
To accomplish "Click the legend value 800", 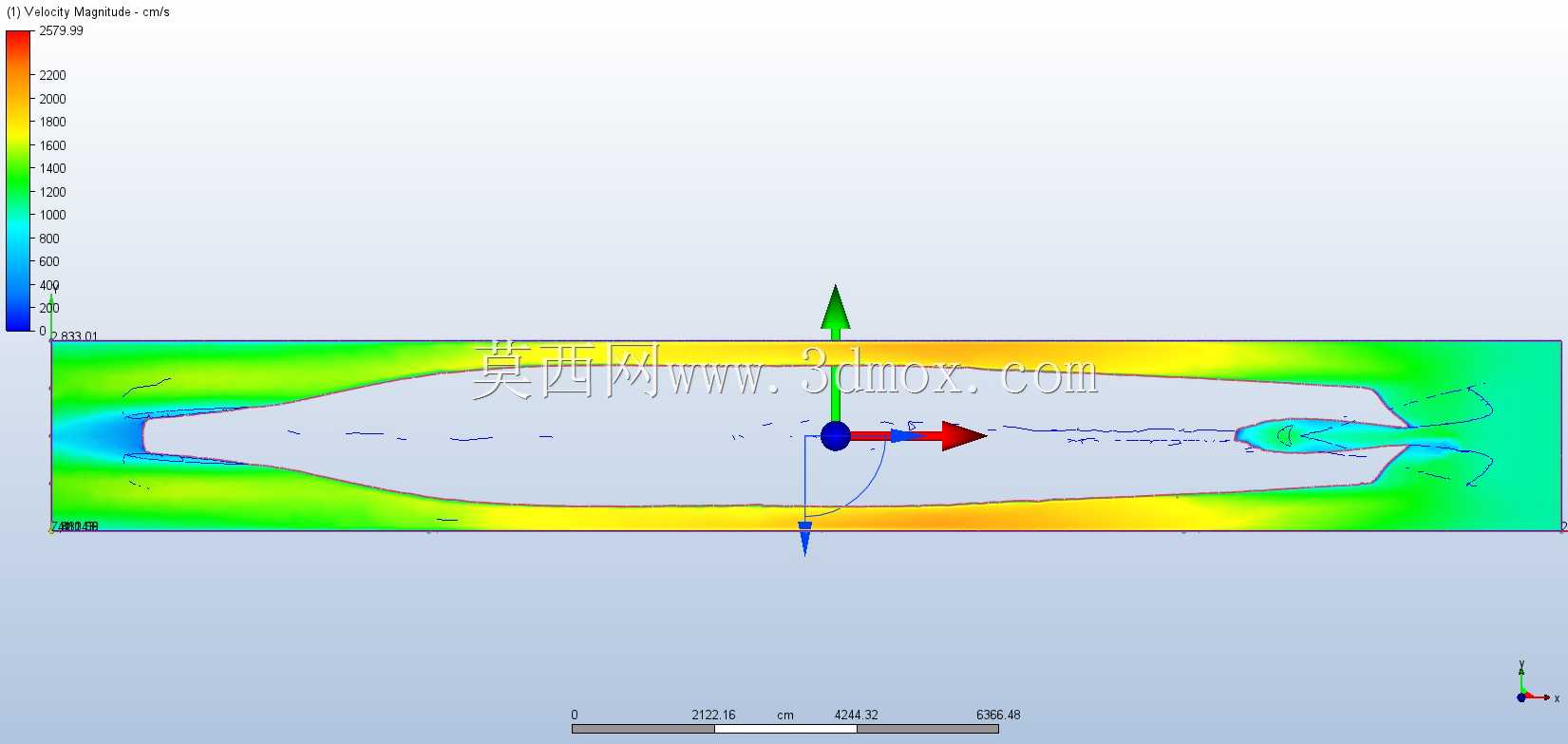I will click(49, 238).
